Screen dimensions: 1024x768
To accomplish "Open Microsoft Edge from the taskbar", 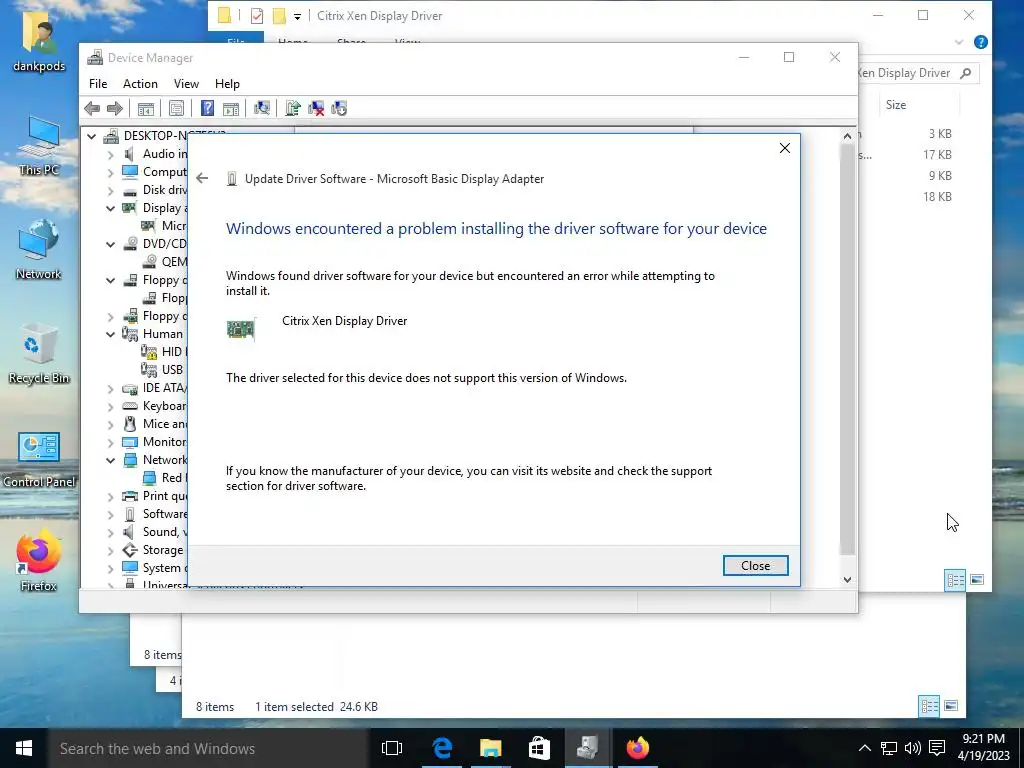I will click(442, 748).
